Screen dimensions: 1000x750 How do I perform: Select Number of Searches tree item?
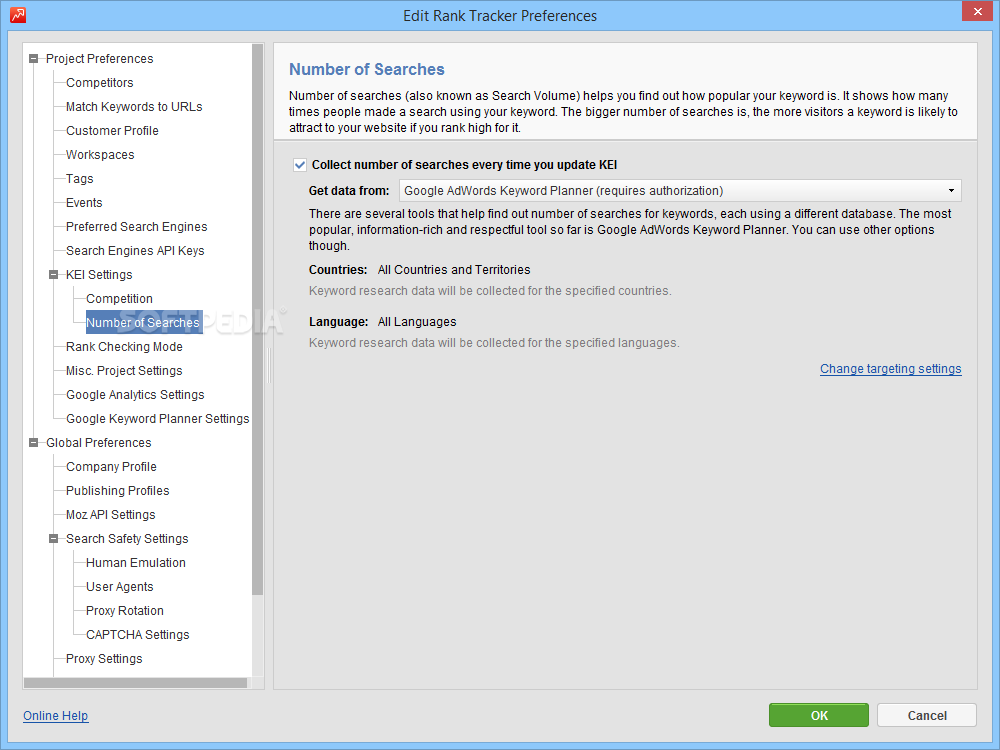[143, 323]
